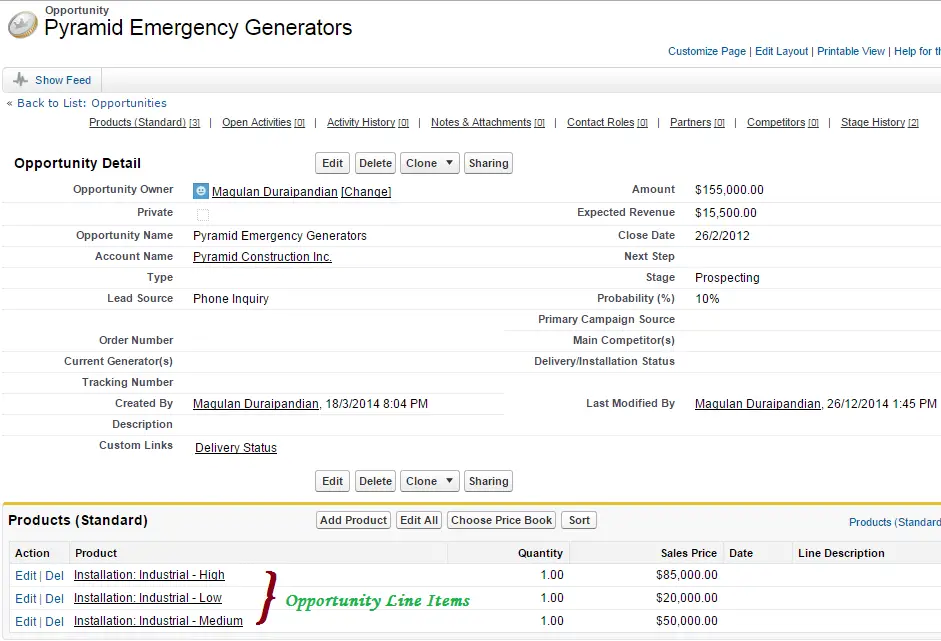The image size is (941, 641).
Task: Open the Opportunity Owner Magulan Duraipandian link
Action: click(275, 191)
